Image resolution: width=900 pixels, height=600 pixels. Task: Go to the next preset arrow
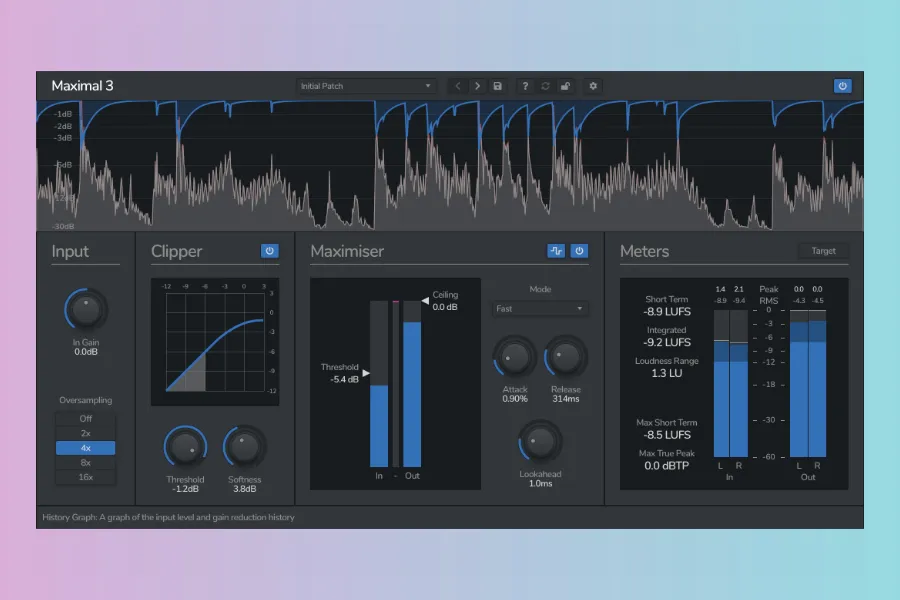(477, 86)
